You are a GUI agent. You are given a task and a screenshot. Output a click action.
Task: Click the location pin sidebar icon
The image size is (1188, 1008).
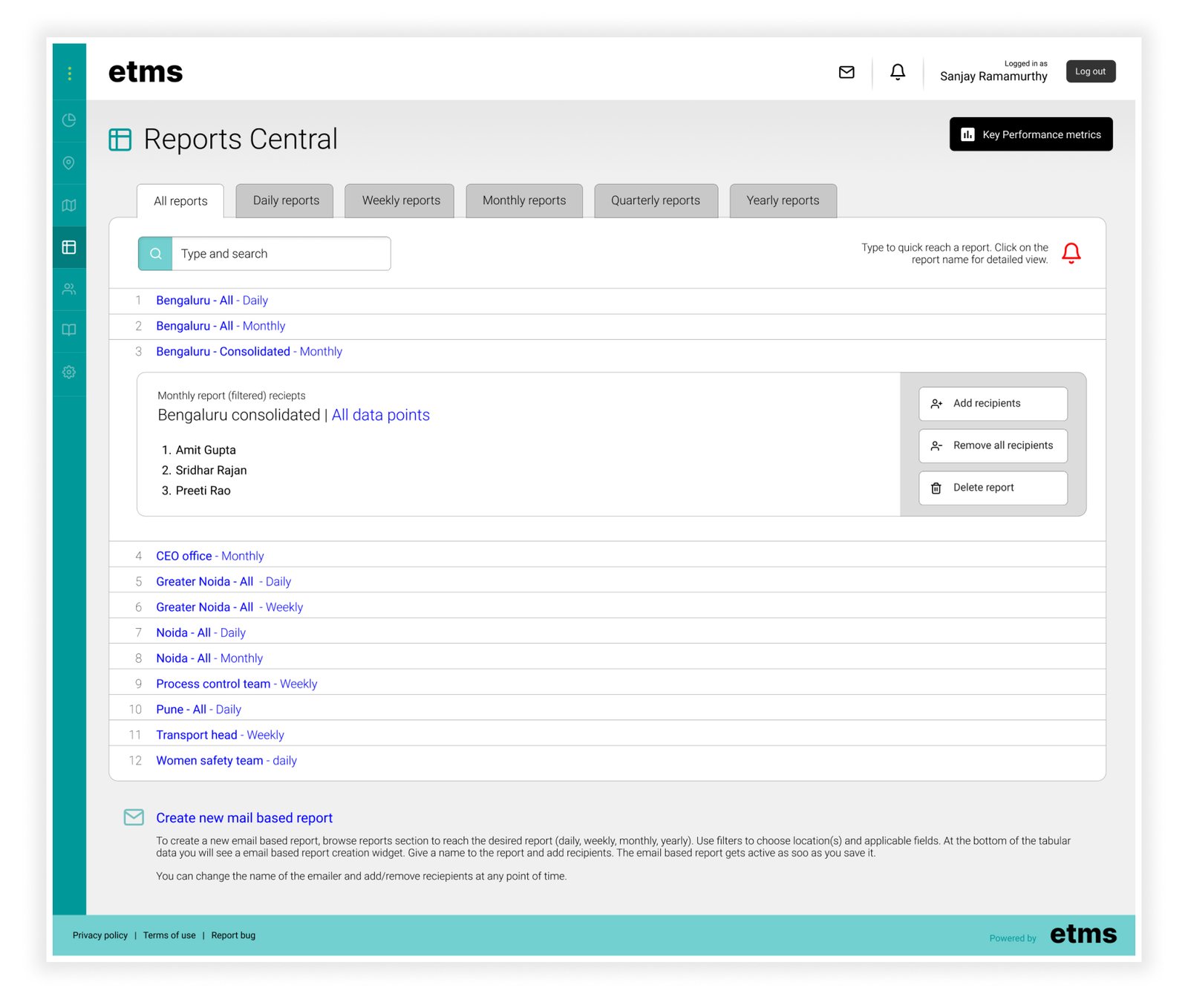pyautogui.click(x=69, y=163)
